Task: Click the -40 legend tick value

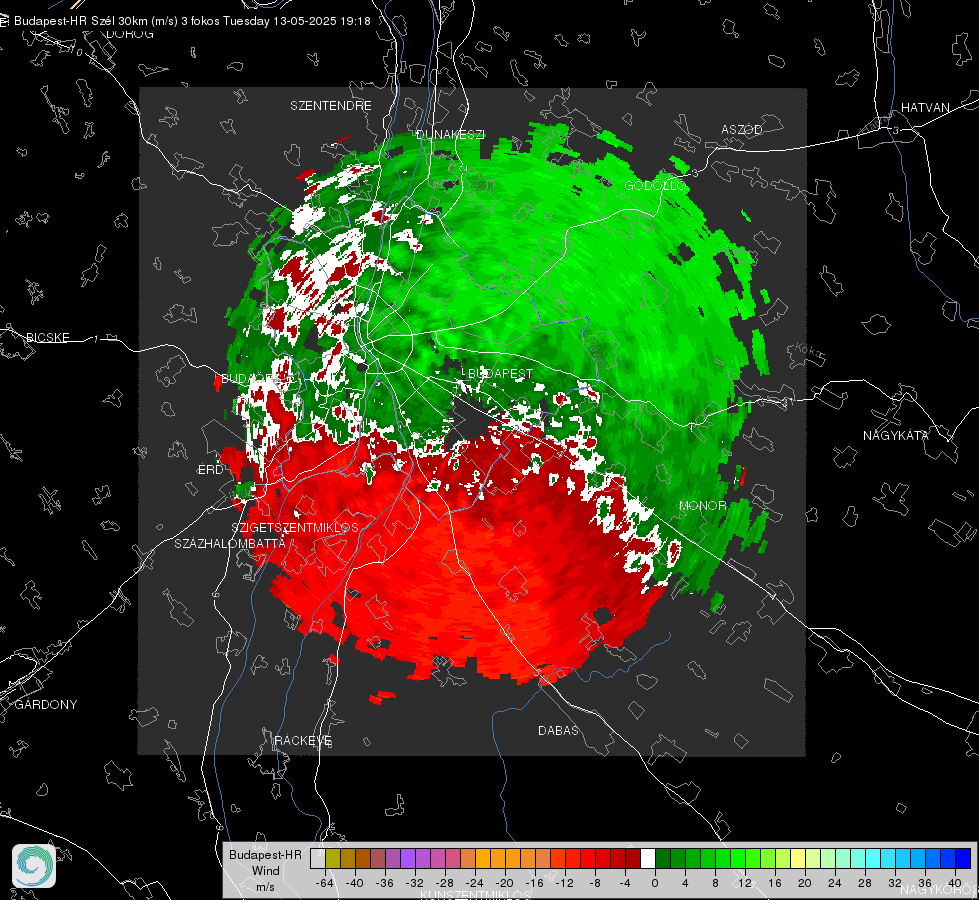Action: coord(355,883)
